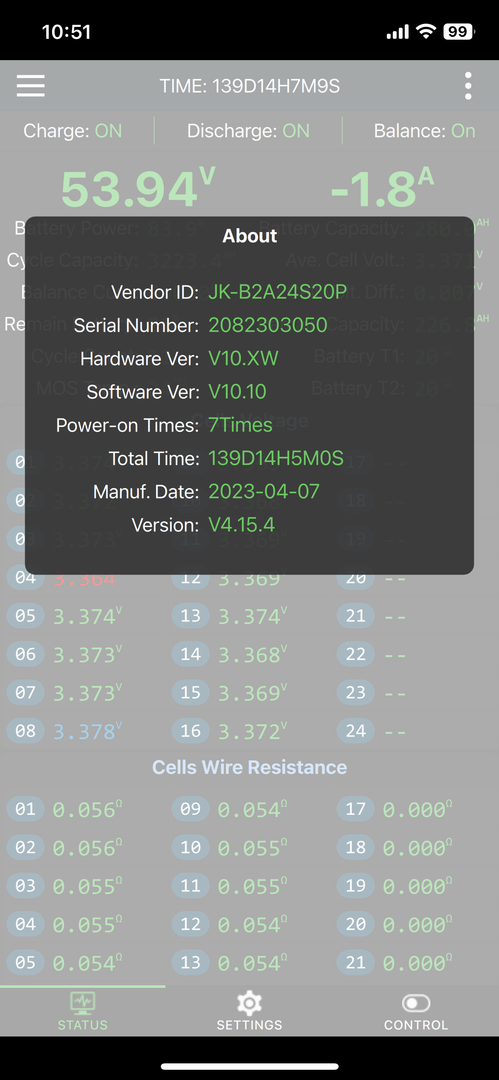Image resolution: width=499 pixels, height=1080 pixels.
Task: Toggle the Balance On status
Action: (x=425, y=131)
